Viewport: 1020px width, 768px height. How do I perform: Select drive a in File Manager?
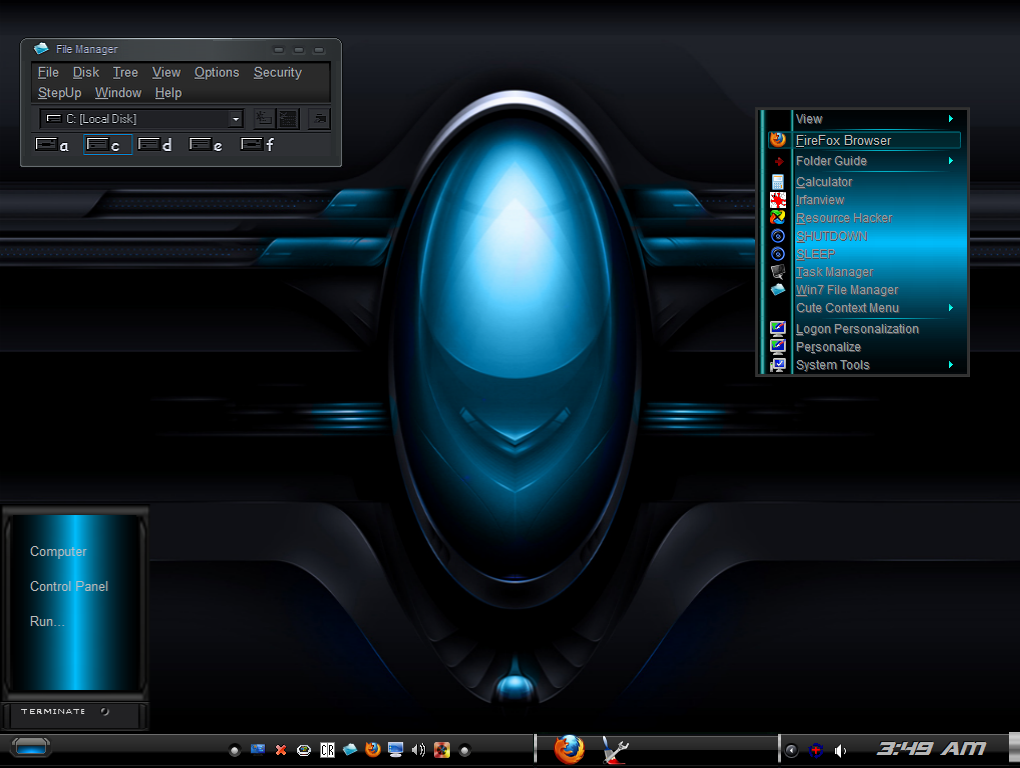tap(52, 145)
